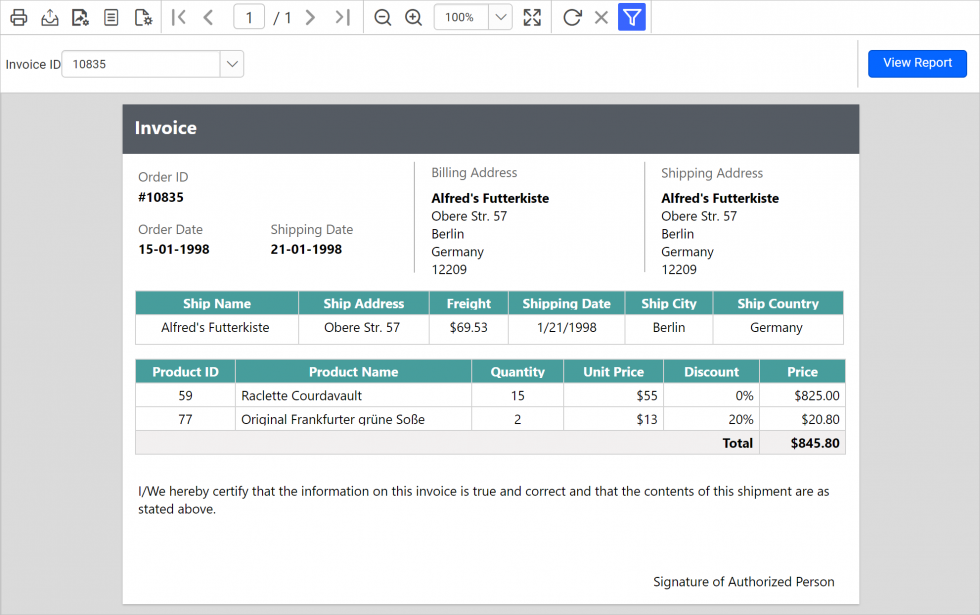Click the Original Frankfurter grüne Soße cell
980x615 pixels.
point(354,419)
